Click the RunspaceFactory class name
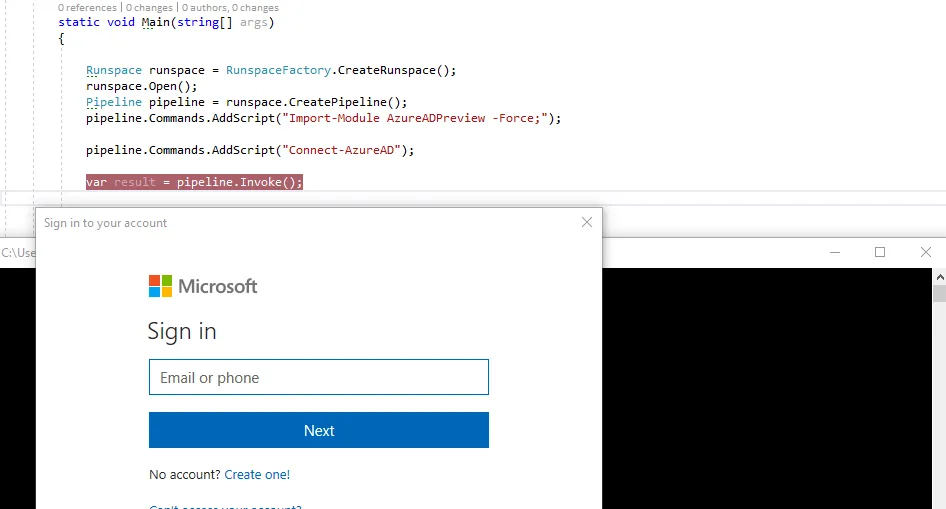The image size is (946, 509). point(278,70)
